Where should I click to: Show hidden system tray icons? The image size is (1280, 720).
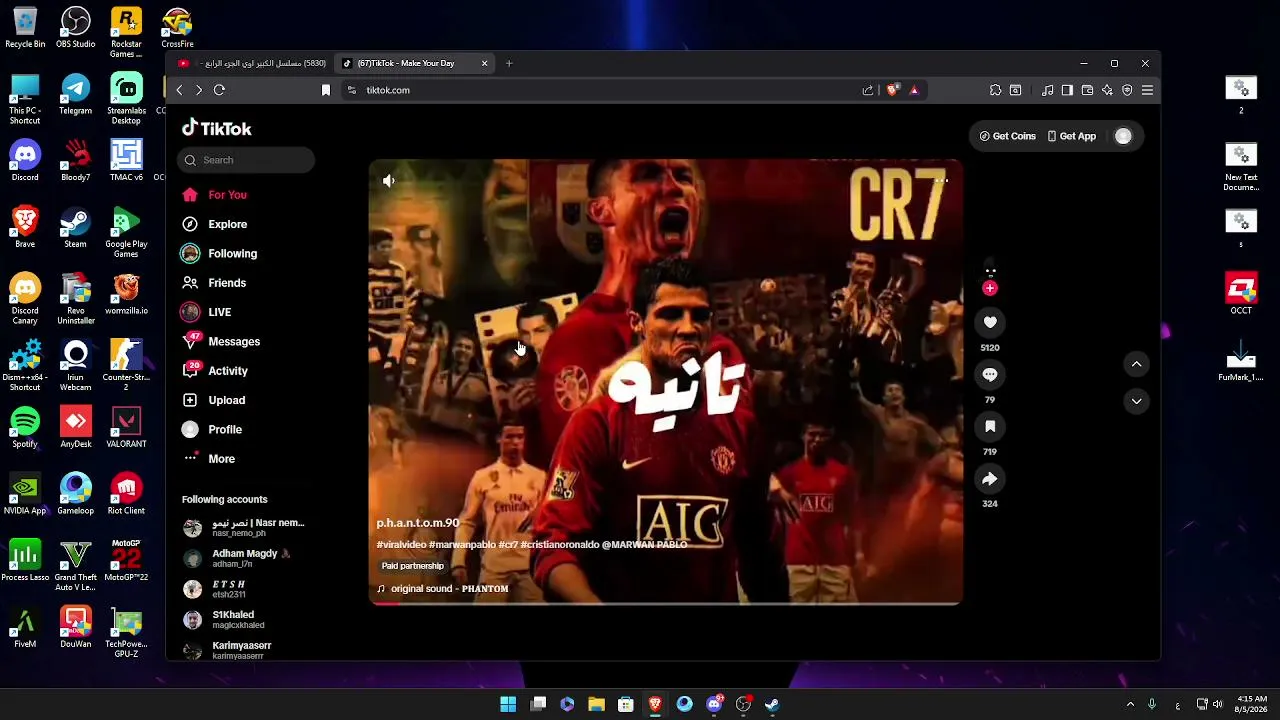coord(1130,704)
